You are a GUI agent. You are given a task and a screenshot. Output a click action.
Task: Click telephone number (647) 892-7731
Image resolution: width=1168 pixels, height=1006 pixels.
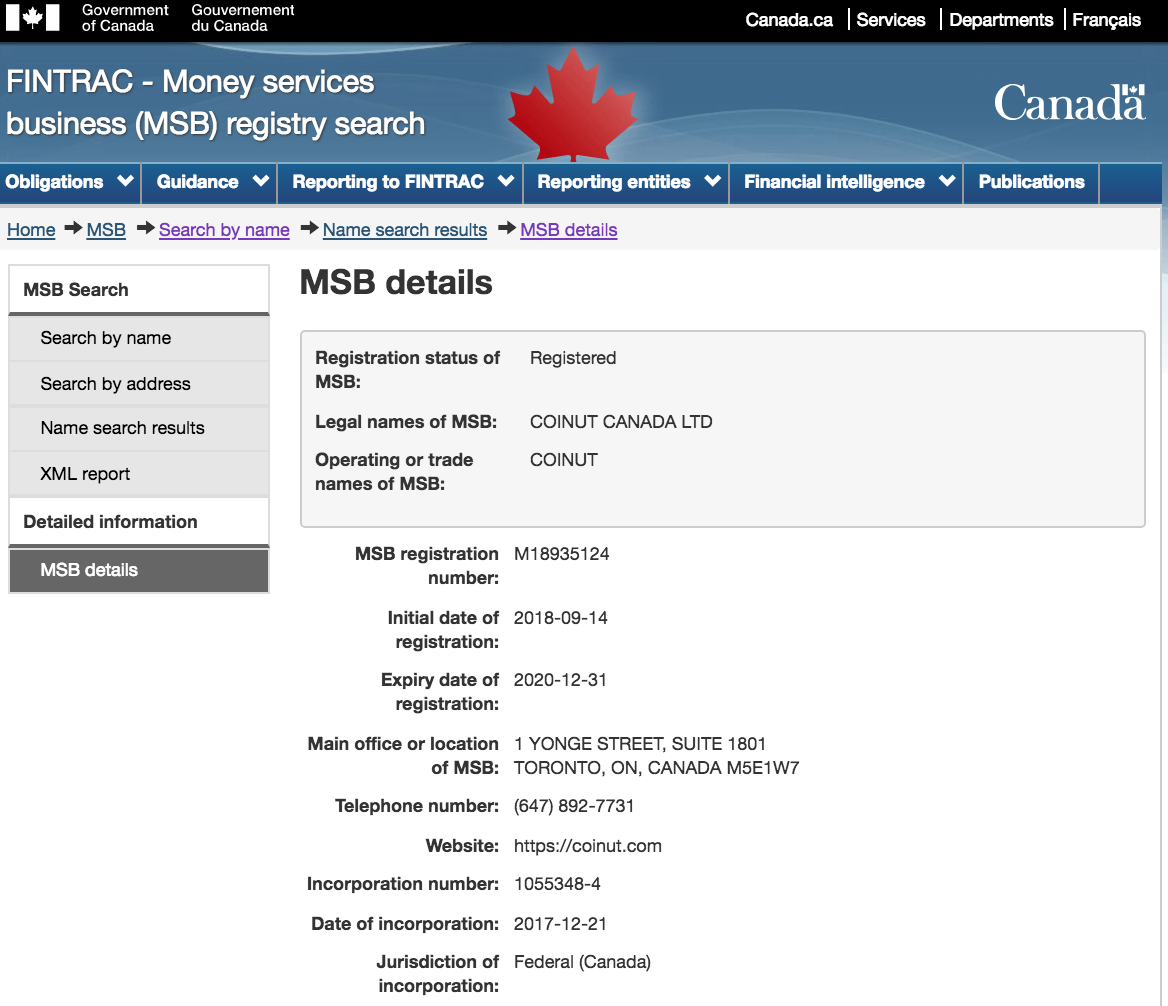pyautogui.click(x=574, y=806)
